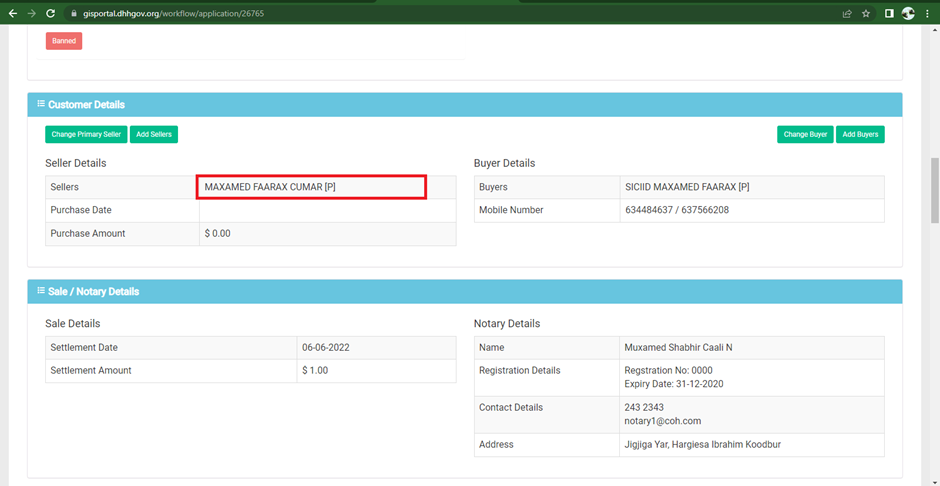Click mobile number 634484637 / 637566208
This screenshot has height=486, width=940.
(677, 210)
